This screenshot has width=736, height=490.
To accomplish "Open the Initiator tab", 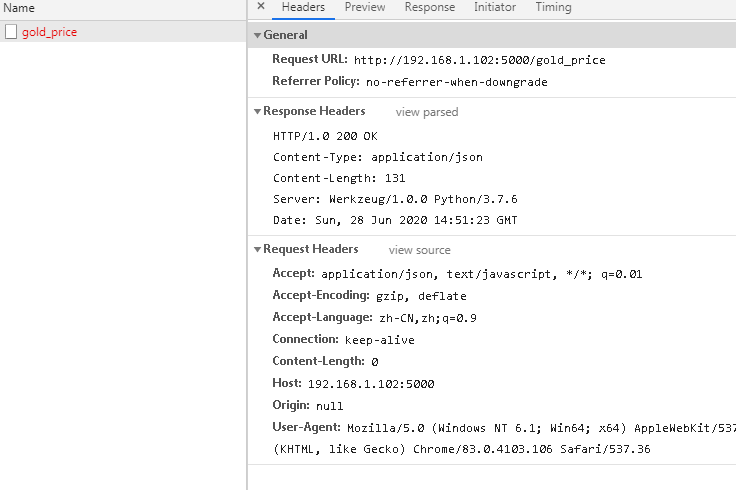I will (x=495, y=7).
